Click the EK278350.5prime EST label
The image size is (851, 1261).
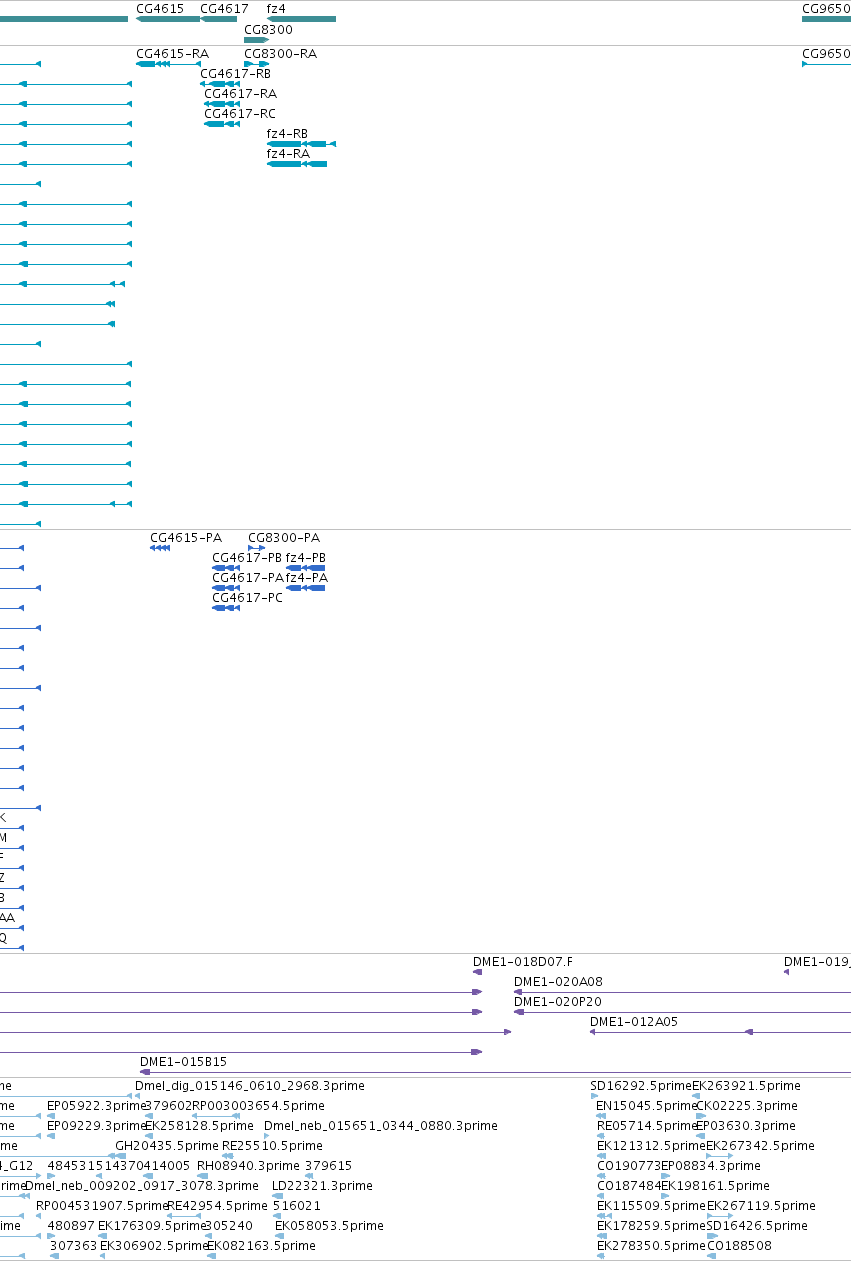point(652,1246)
